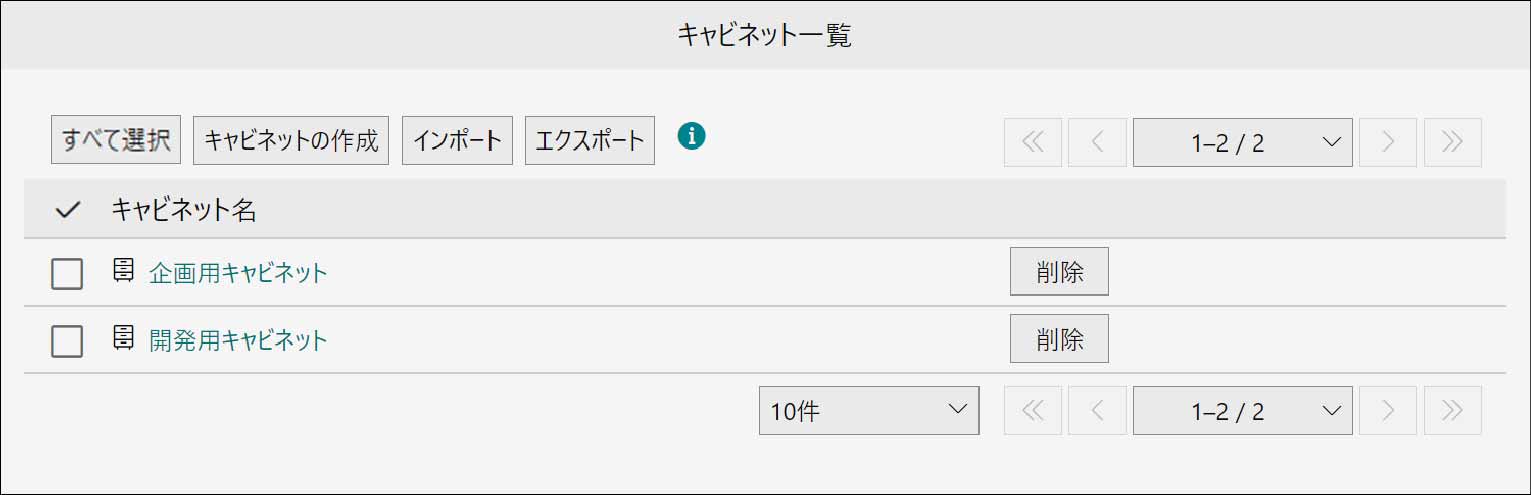Check the box for 企画用キャビネット

tap(67, 273)
